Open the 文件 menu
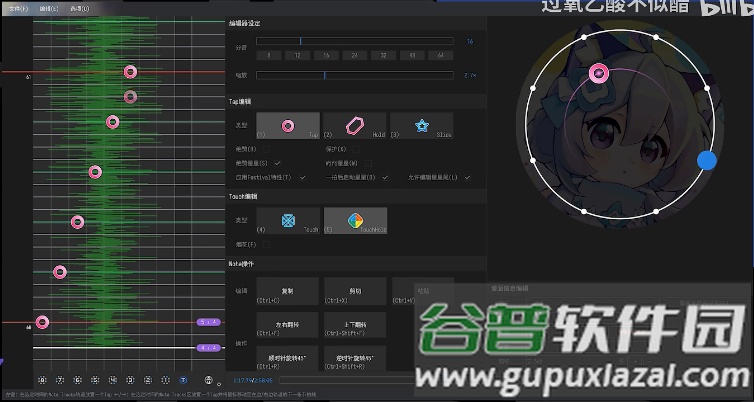 pyautogui.click(x=14, y=7)
